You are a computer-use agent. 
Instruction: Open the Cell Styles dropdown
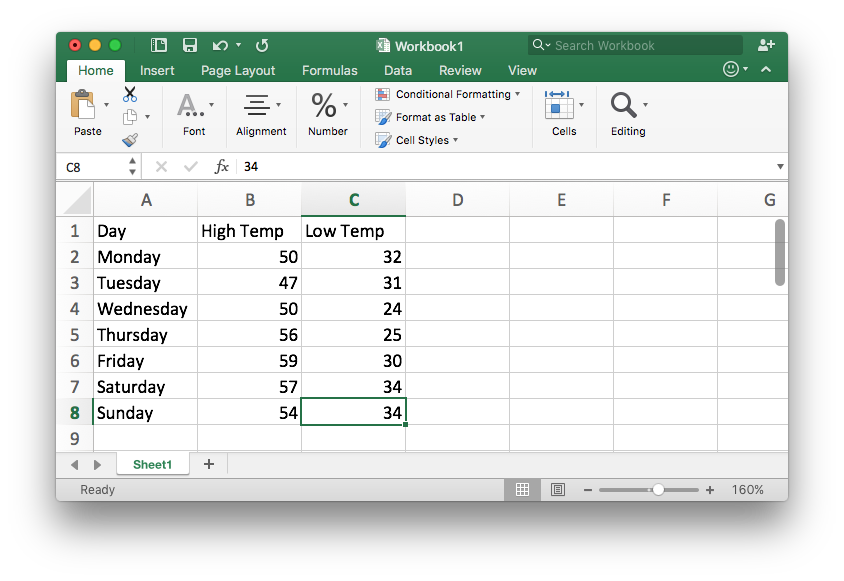point(417,140)
